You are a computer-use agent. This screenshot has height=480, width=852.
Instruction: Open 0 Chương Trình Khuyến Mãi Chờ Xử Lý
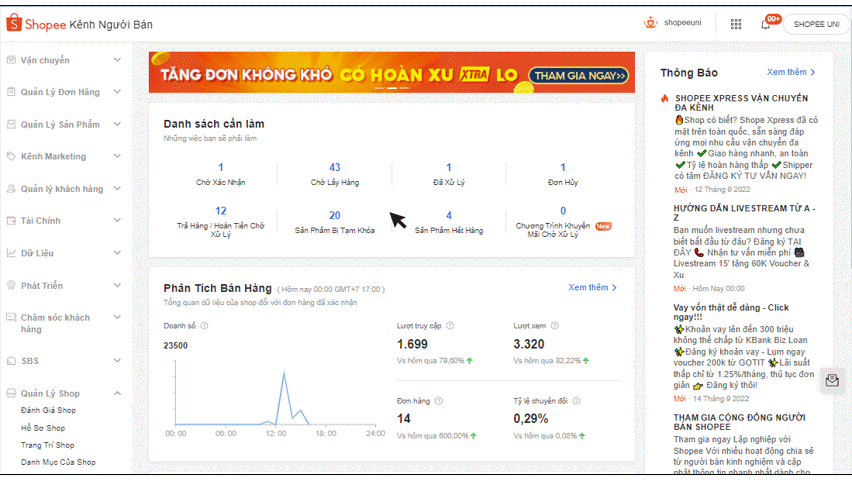(x=563, y=221)
